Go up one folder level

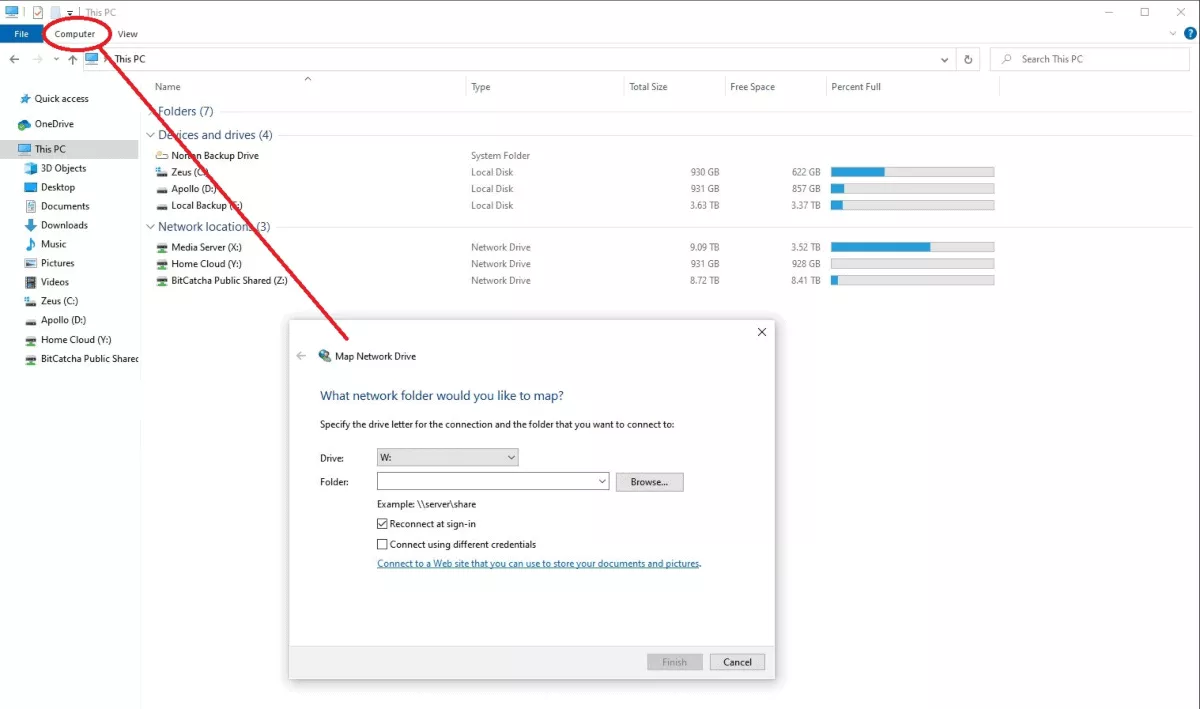[x=73, y=60]
